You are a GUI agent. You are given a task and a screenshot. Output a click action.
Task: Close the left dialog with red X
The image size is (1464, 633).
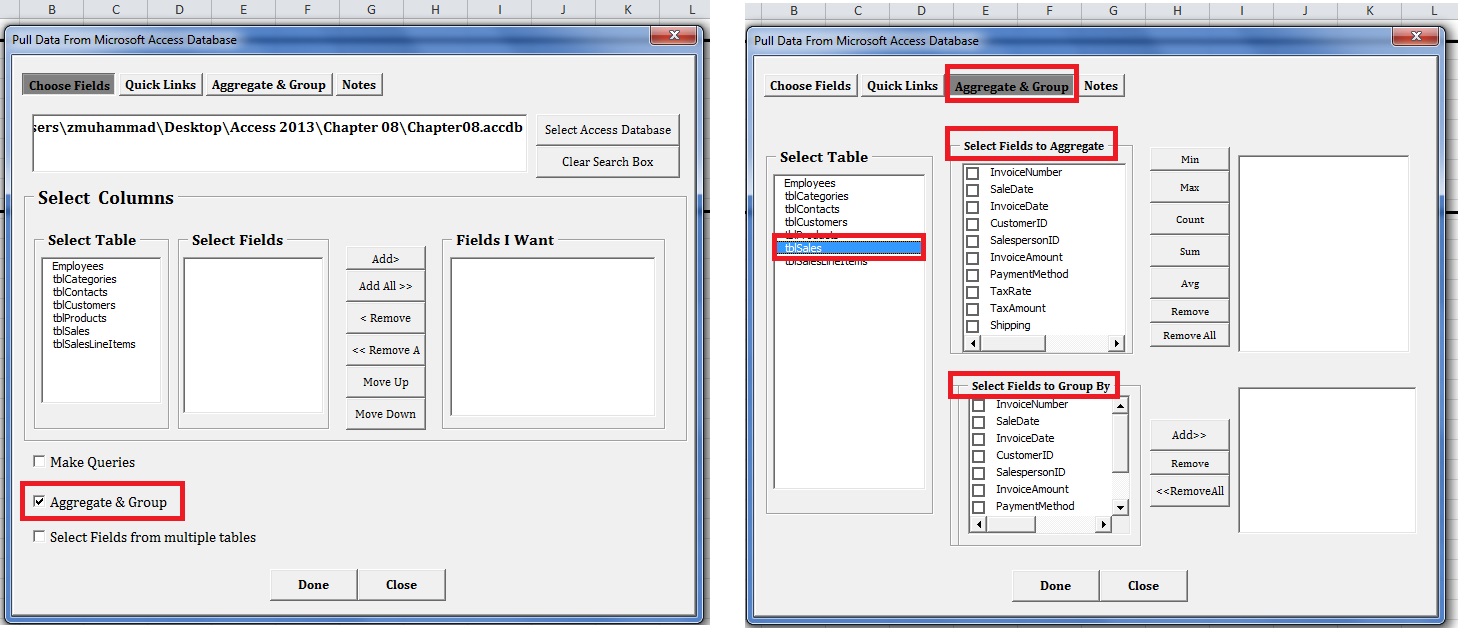673,35
